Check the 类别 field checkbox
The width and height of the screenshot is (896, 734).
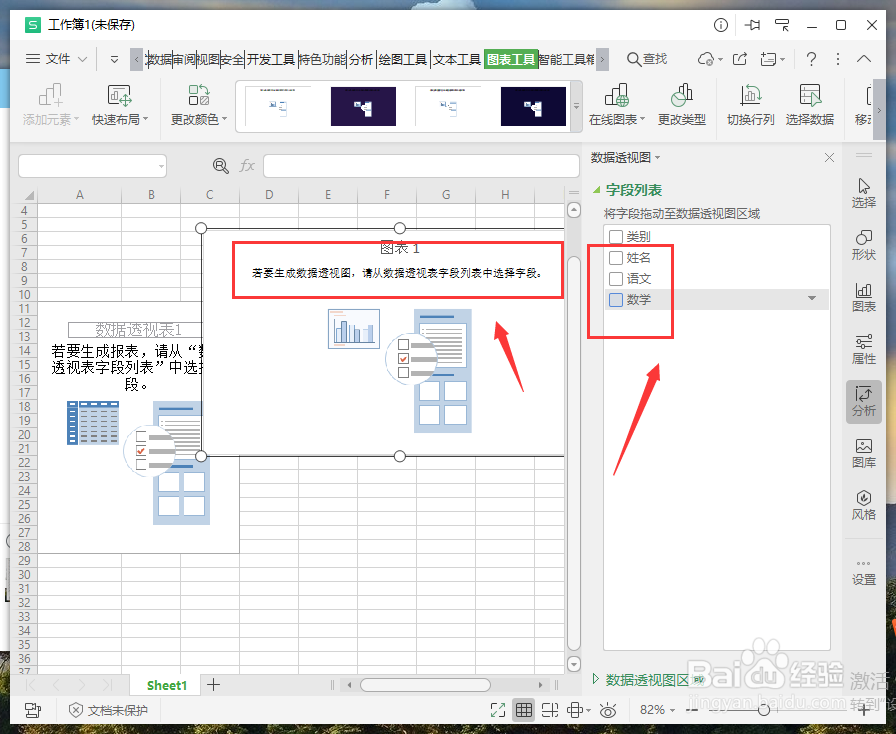616,235
